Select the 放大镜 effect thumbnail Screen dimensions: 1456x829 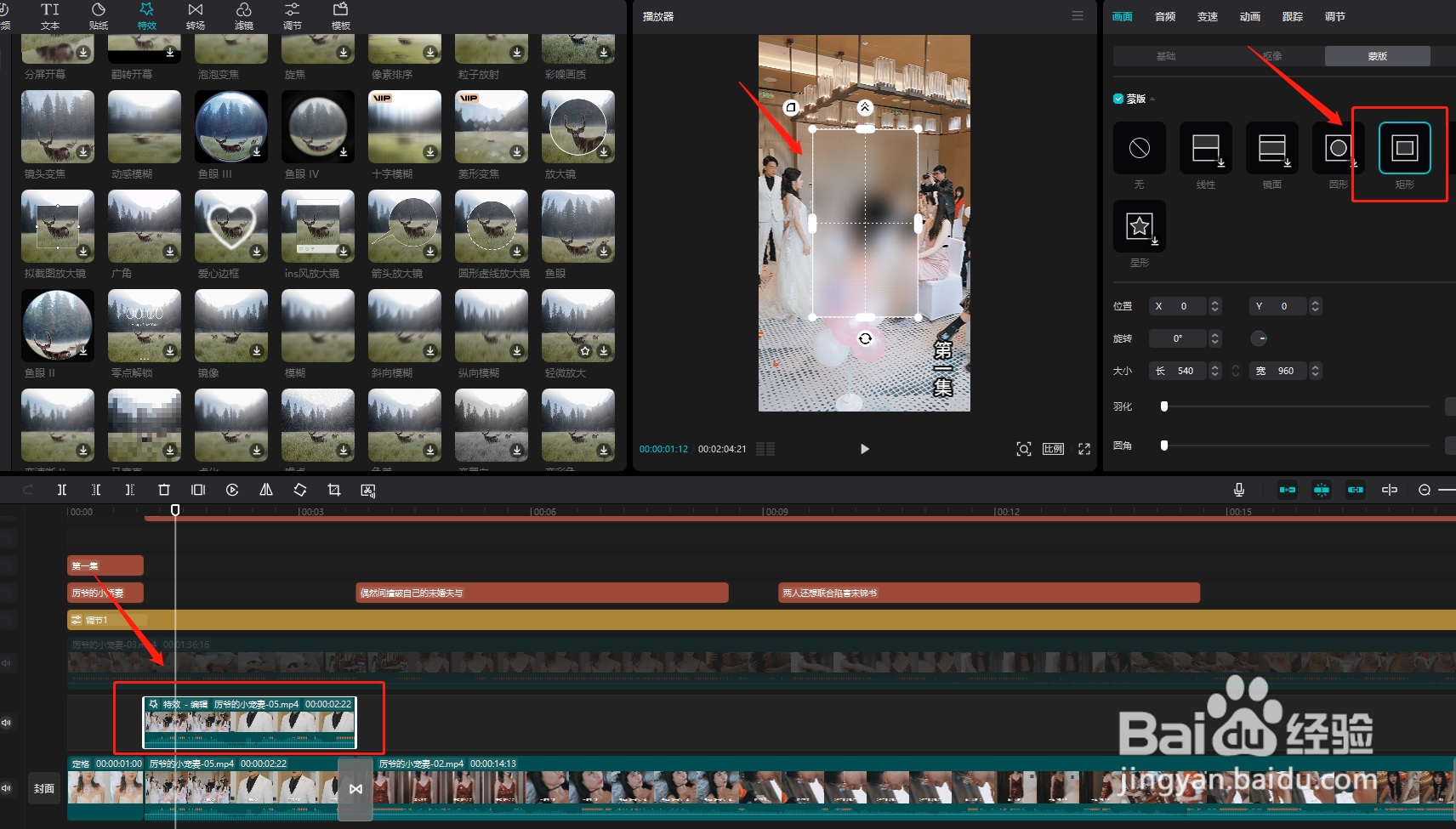pos(578,127)
